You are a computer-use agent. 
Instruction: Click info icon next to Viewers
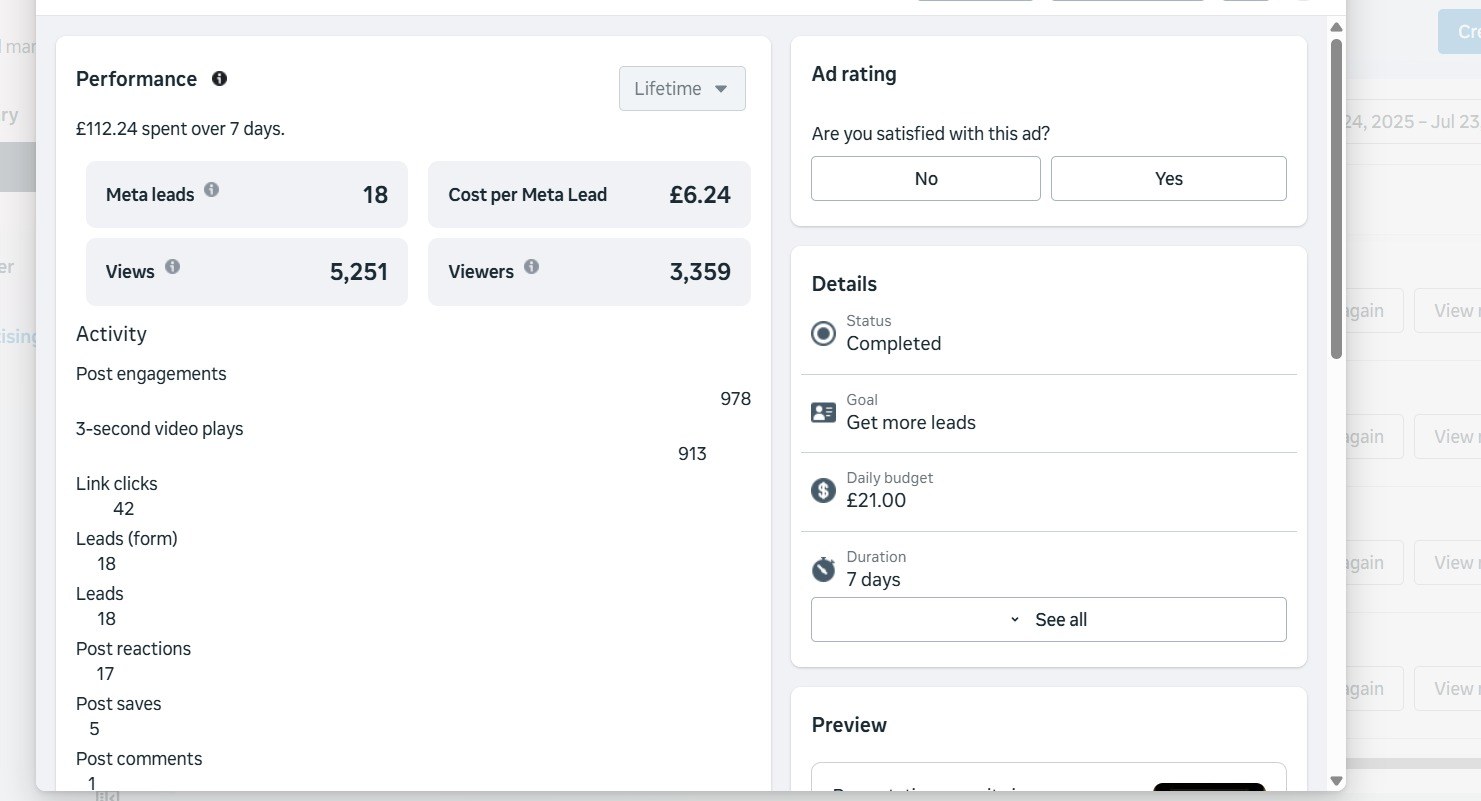tap(531, 266)
